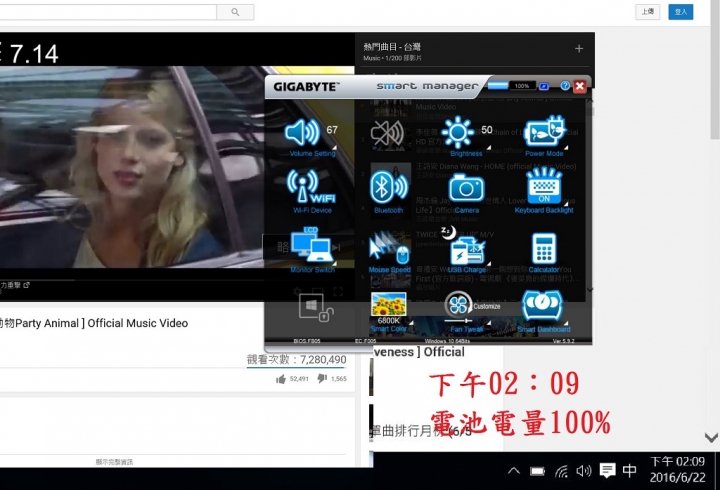
Task: Toggle the Camera device icon
Action: [466, 188]
